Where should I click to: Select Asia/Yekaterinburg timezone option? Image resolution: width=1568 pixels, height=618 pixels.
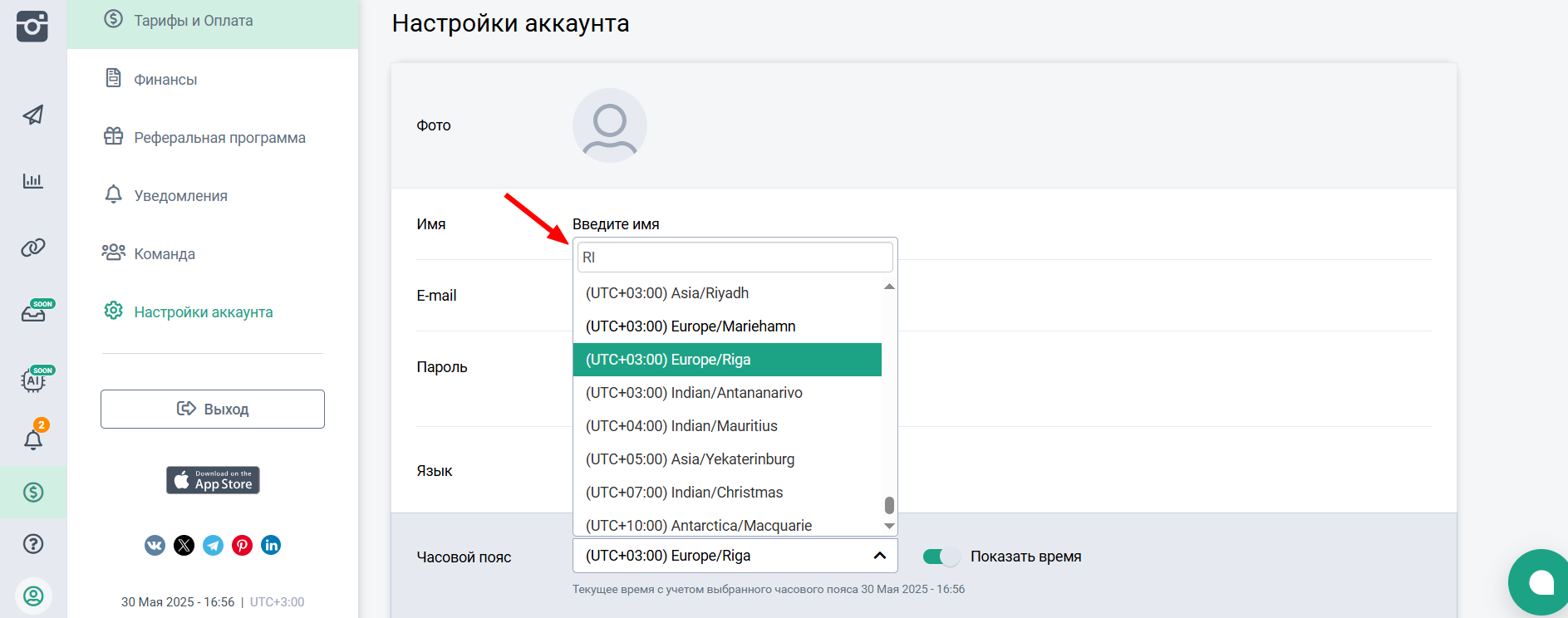tap(690, 459)
